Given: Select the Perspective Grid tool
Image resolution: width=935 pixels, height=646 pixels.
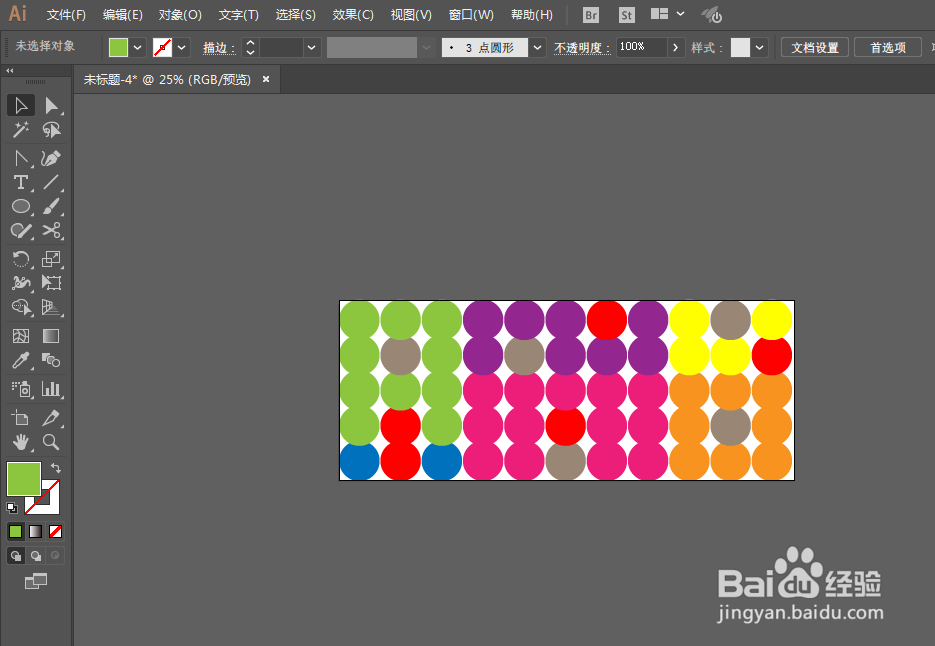Looking at the screenshot, I should [51, 307].
